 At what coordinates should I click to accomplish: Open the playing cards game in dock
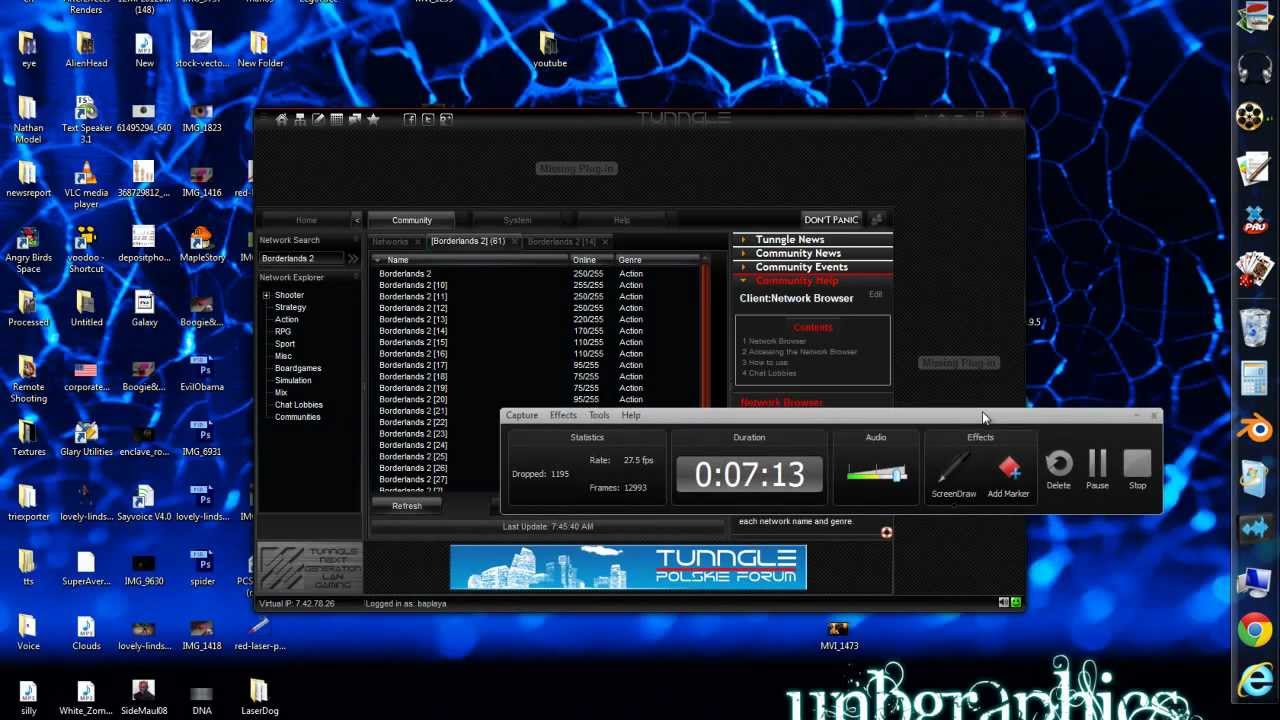(1255, 269)
